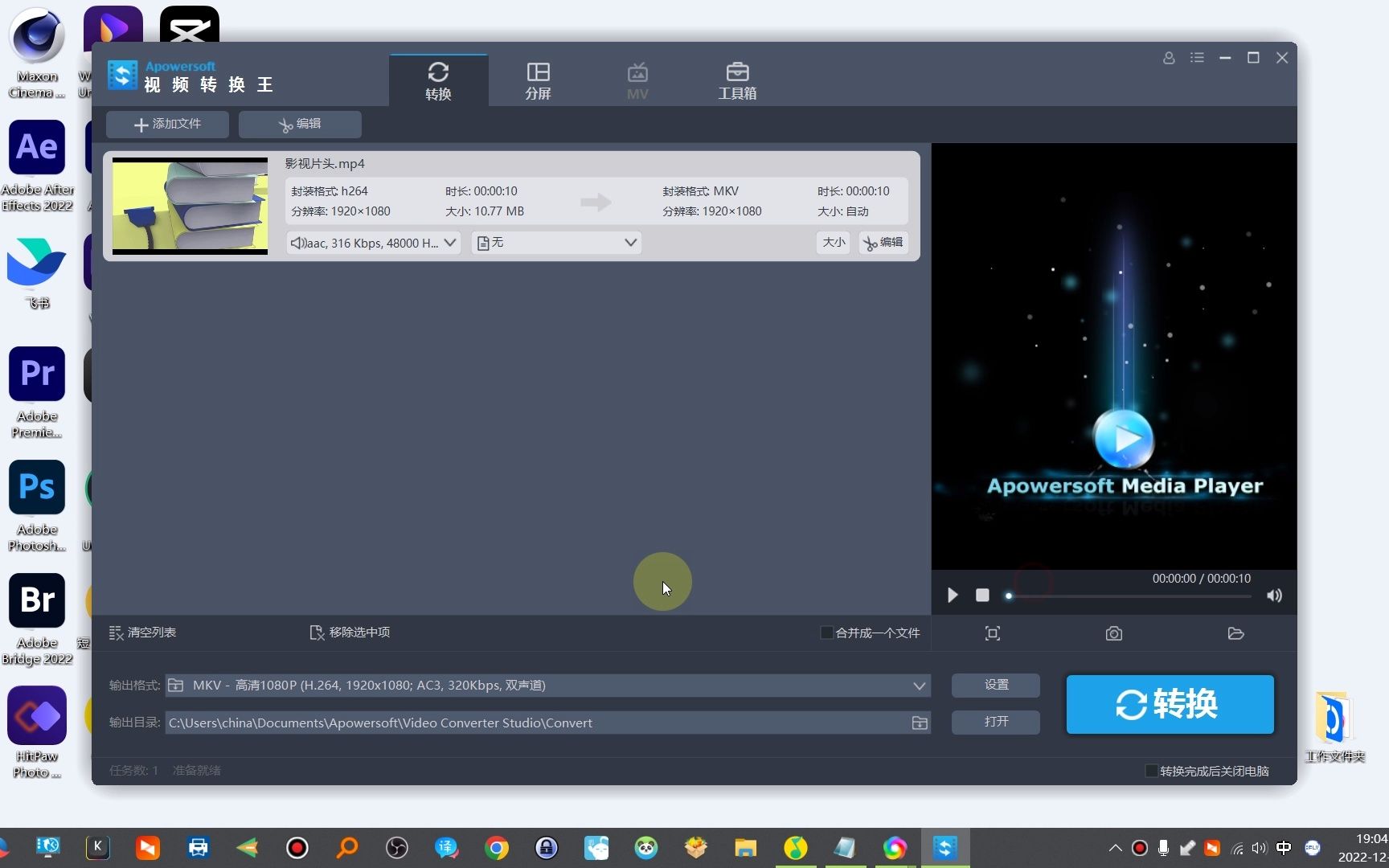The height and width of the screenshot is (868, 1389).
Task: Open the user account icon
Action: [1169, 58]
